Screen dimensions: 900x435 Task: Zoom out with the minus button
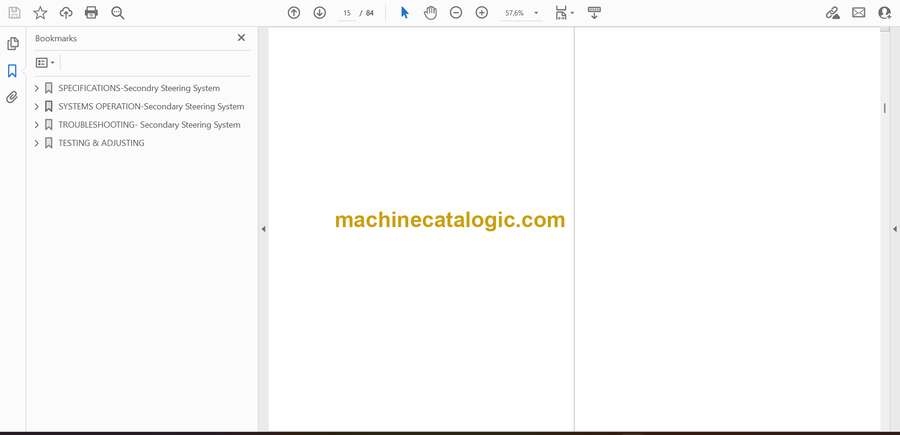coord(456,13)
